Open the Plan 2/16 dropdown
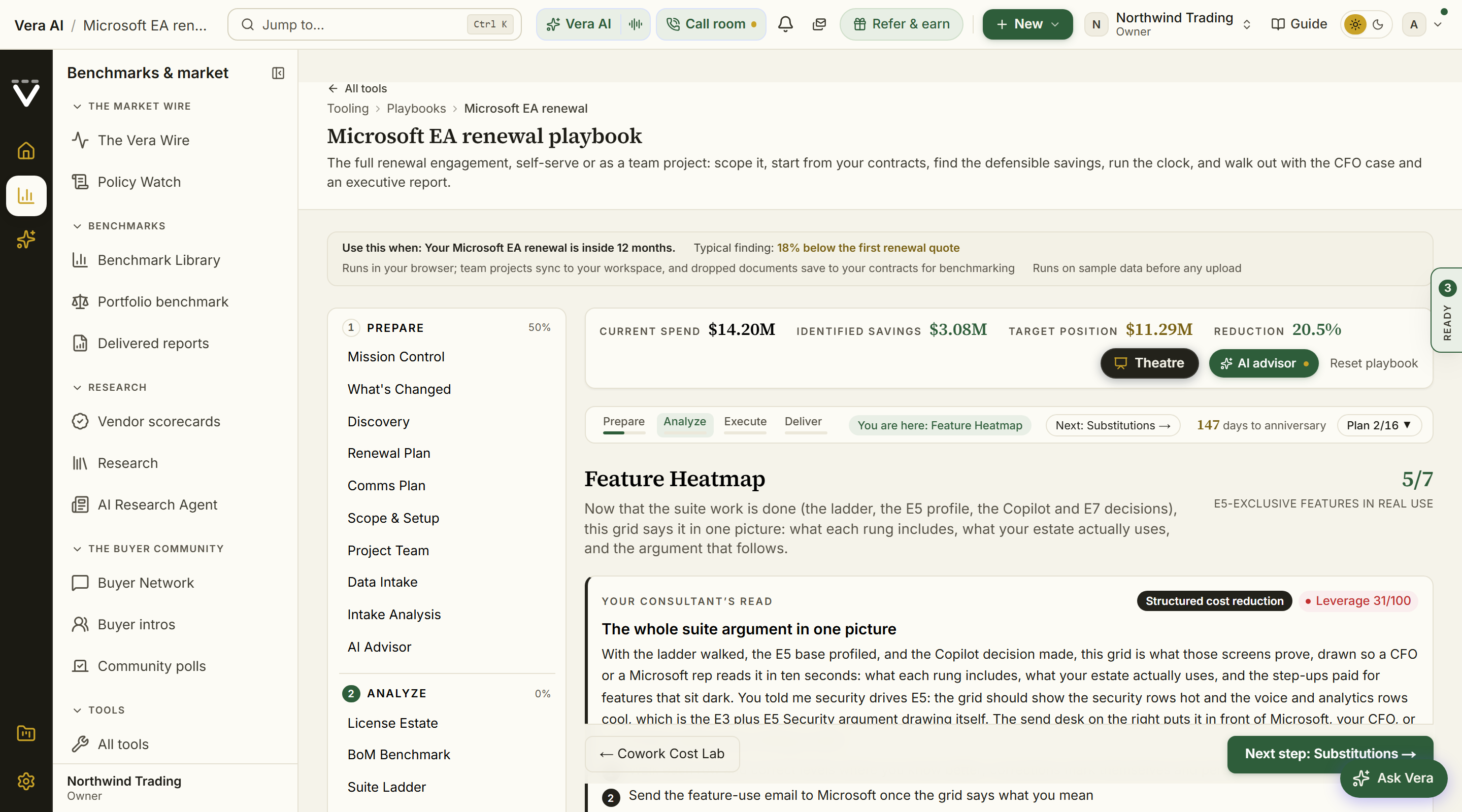Viewport: 1462px width, 812px height. tap(1379, 426)
